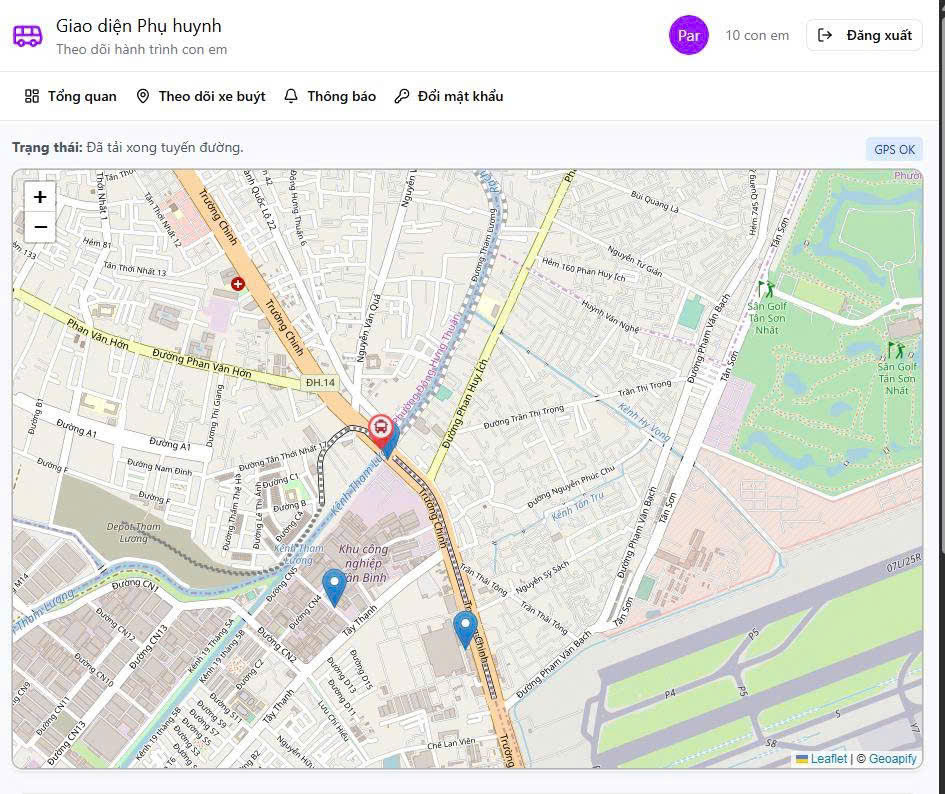Switch to Theo dõi xe buýt tab
The width and height of the screenshot is (945, 794).
tap(201, 97)
